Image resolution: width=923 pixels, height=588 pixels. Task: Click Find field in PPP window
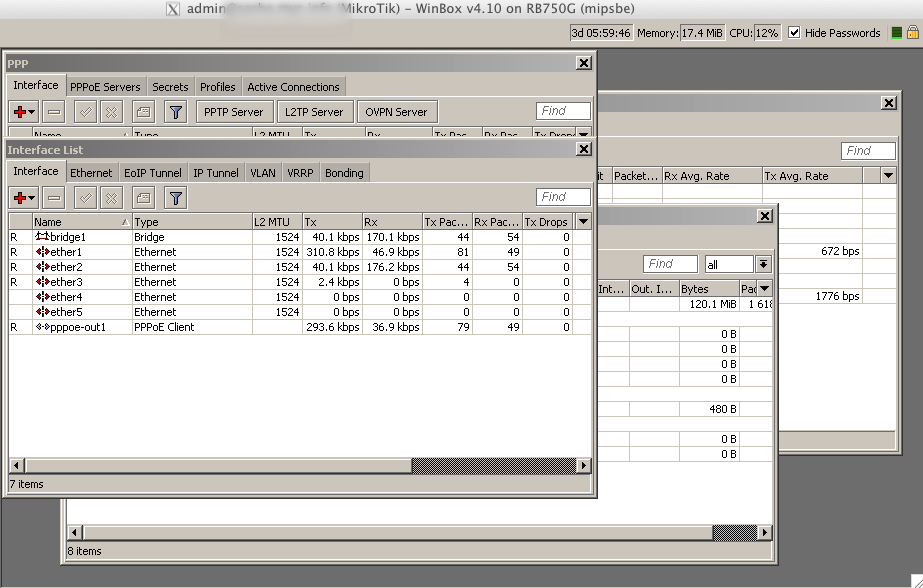coord(563,111)
